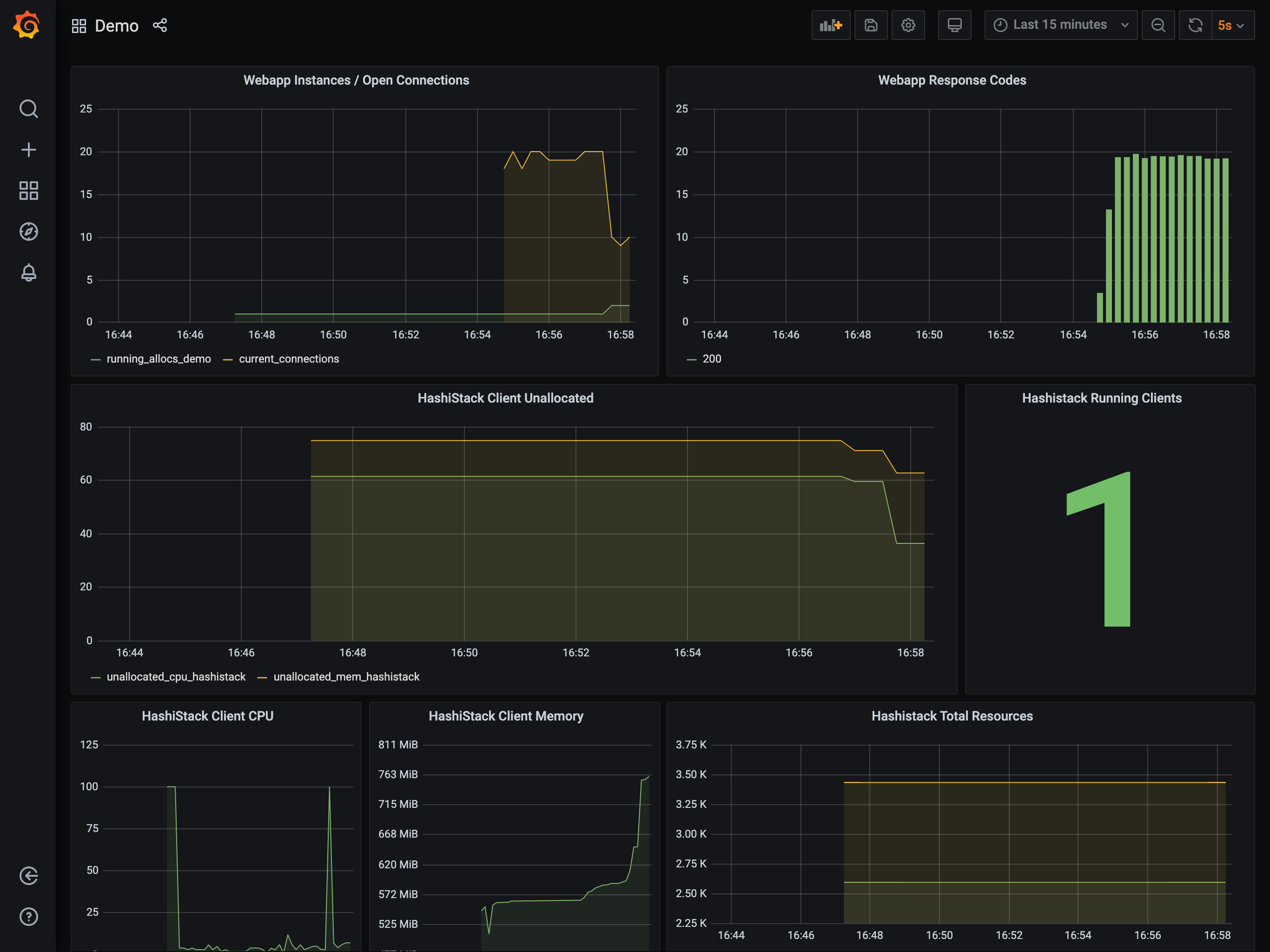
Task: Click the Grafana logo home icon
Action: (x=27, y=25)
